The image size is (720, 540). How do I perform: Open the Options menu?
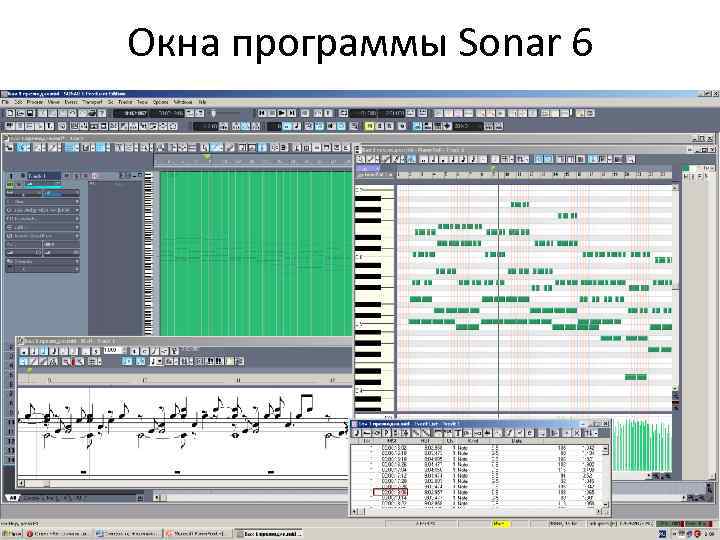point(160,102)
